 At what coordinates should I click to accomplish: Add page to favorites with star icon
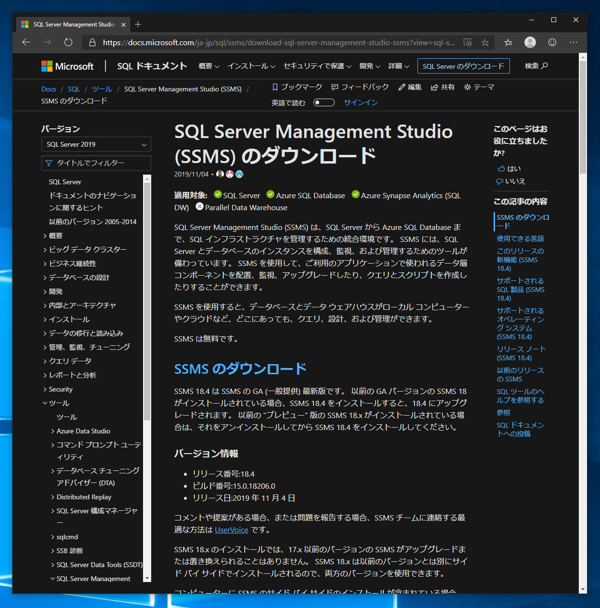(x=485, y=43)
